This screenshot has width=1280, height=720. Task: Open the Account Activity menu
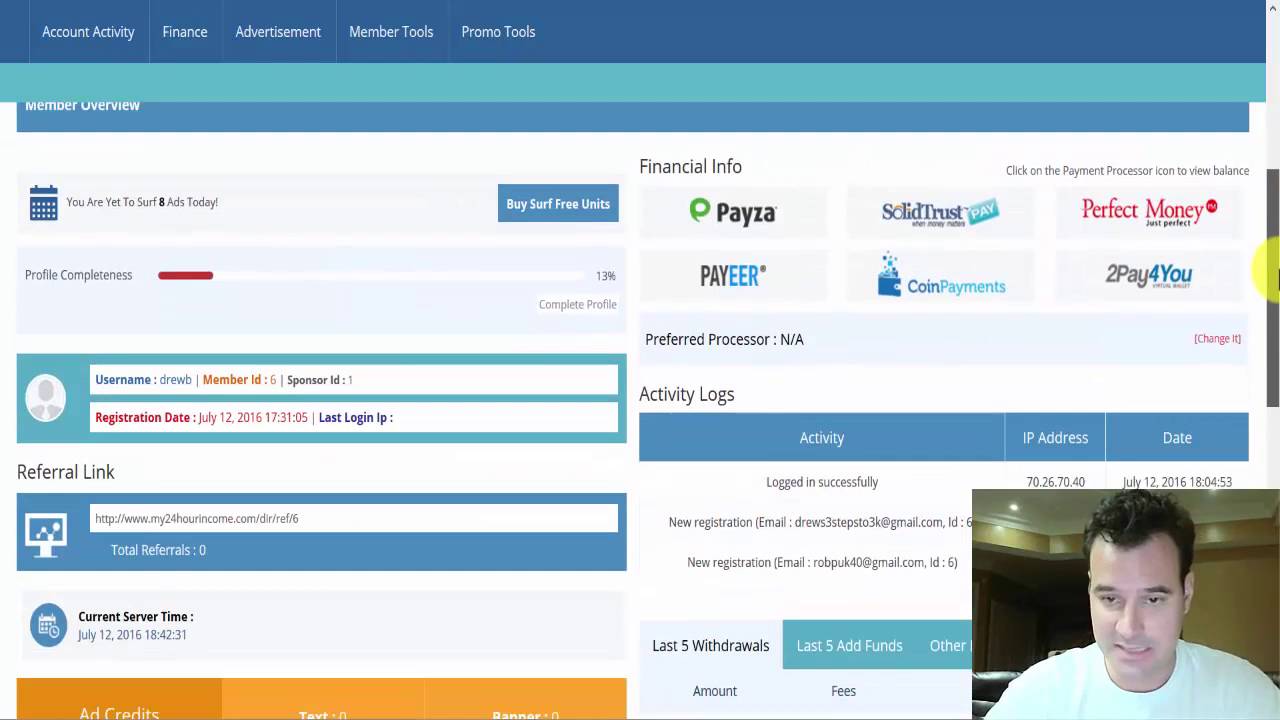point(88,32)
